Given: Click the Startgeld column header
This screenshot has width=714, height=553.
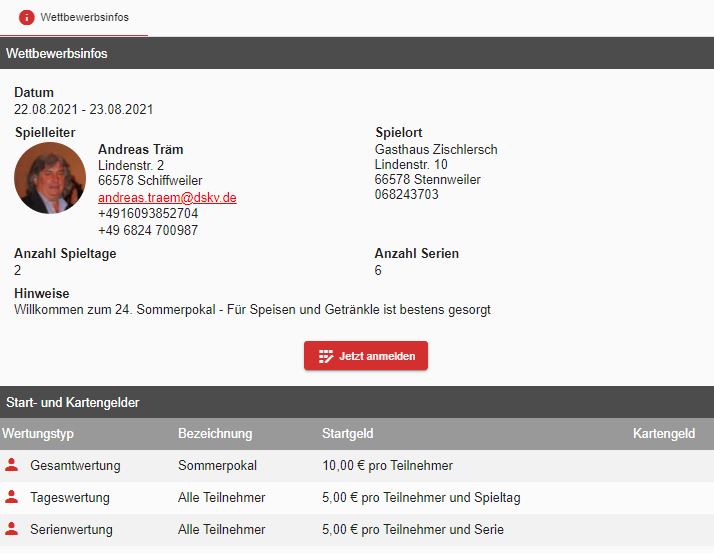Looking at the screenshot, I should 348,434.
